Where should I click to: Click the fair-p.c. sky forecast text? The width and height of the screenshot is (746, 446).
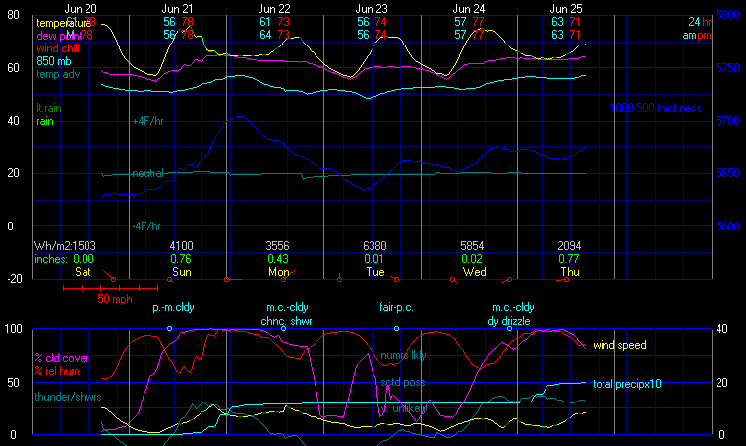coord(396,307)
